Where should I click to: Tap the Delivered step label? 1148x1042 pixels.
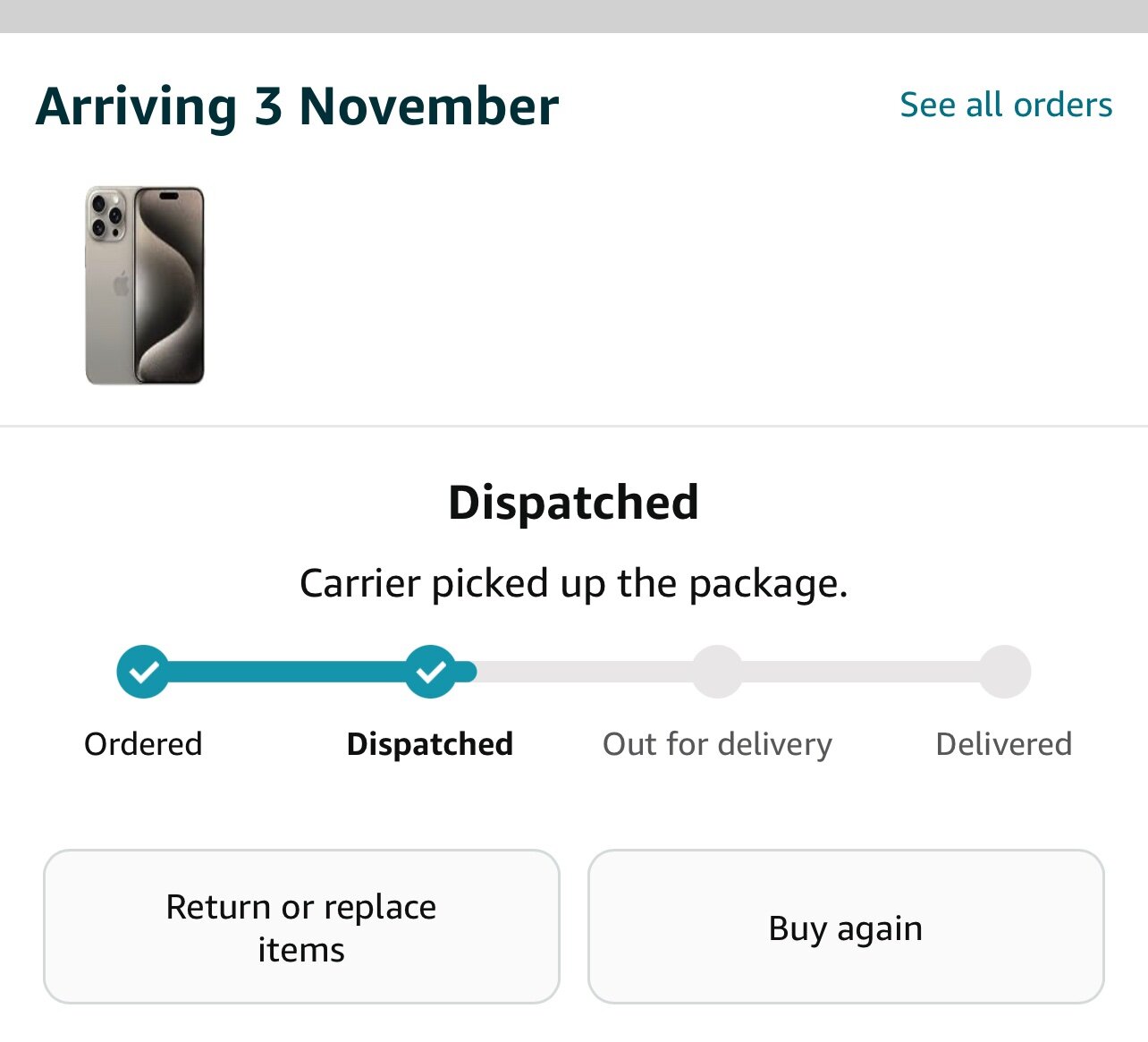pyautogui.click(x=1004, y=744)
